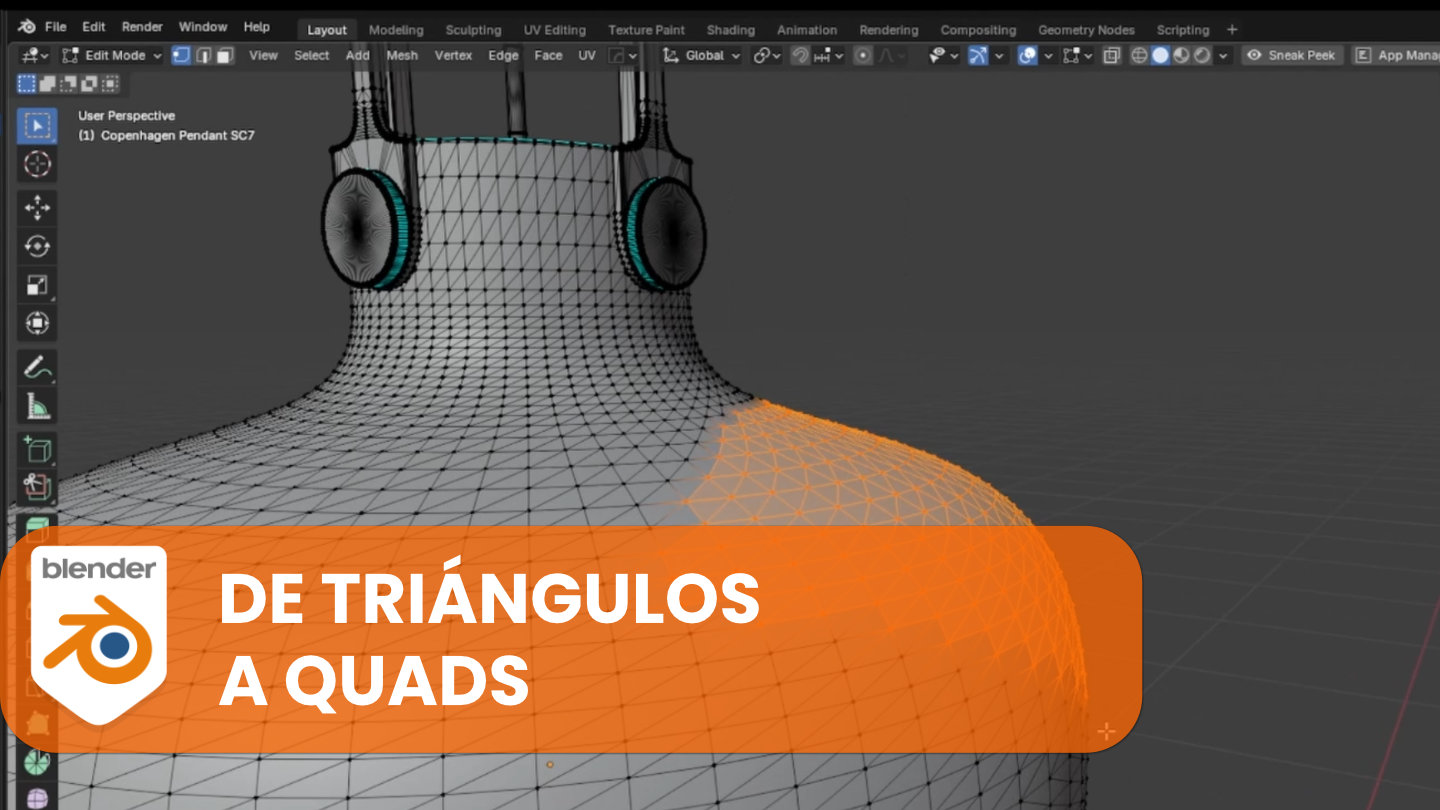This screenshot has width=1440, height=810.
Task: Switch to the UV Editing workspace tab
Action: pyautogui.click(x=555, y=30)
